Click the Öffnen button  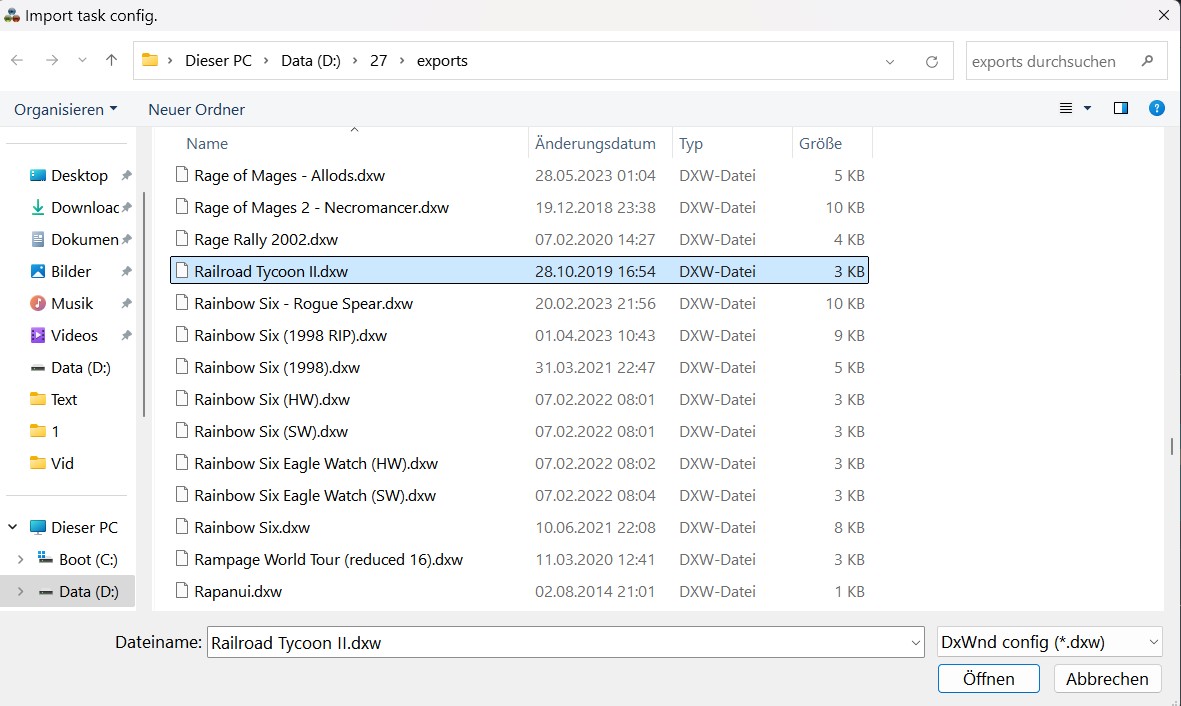click(988, 679)
